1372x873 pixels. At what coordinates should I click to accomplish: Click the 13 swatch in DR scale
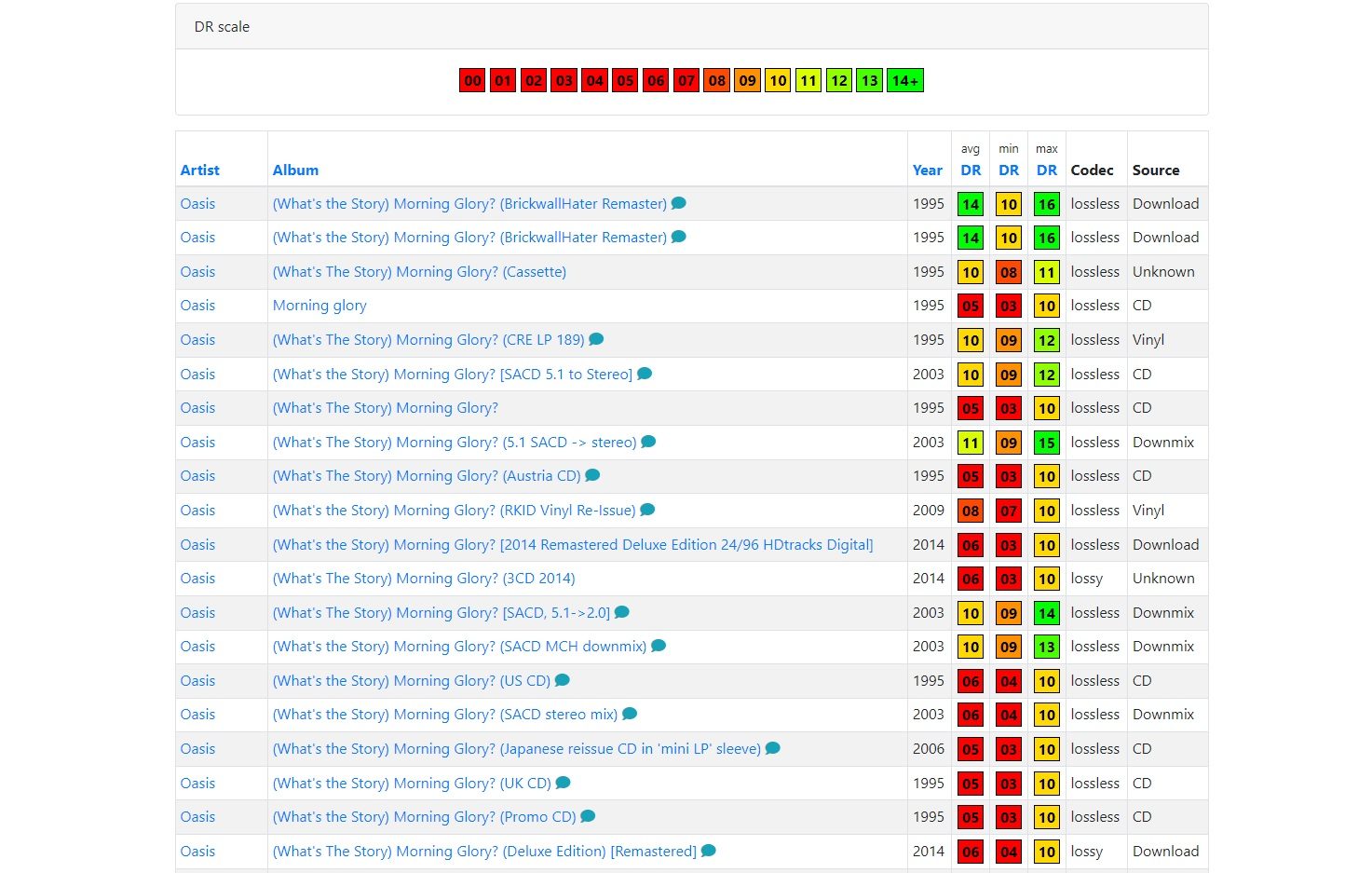click(x=869, y=80)
